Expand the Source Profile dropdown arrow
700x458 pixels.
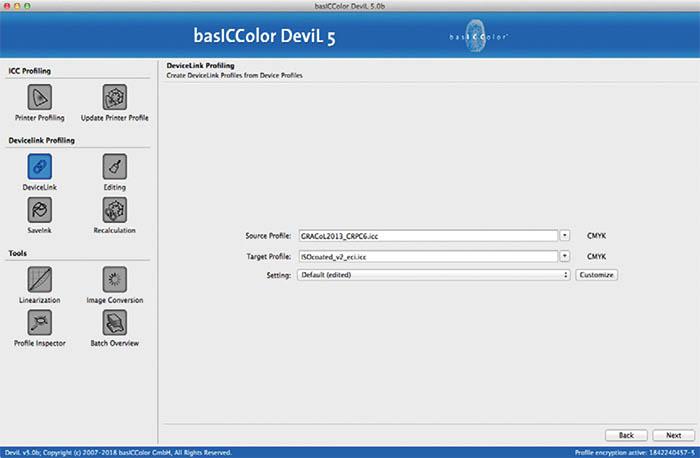[565, 235]
